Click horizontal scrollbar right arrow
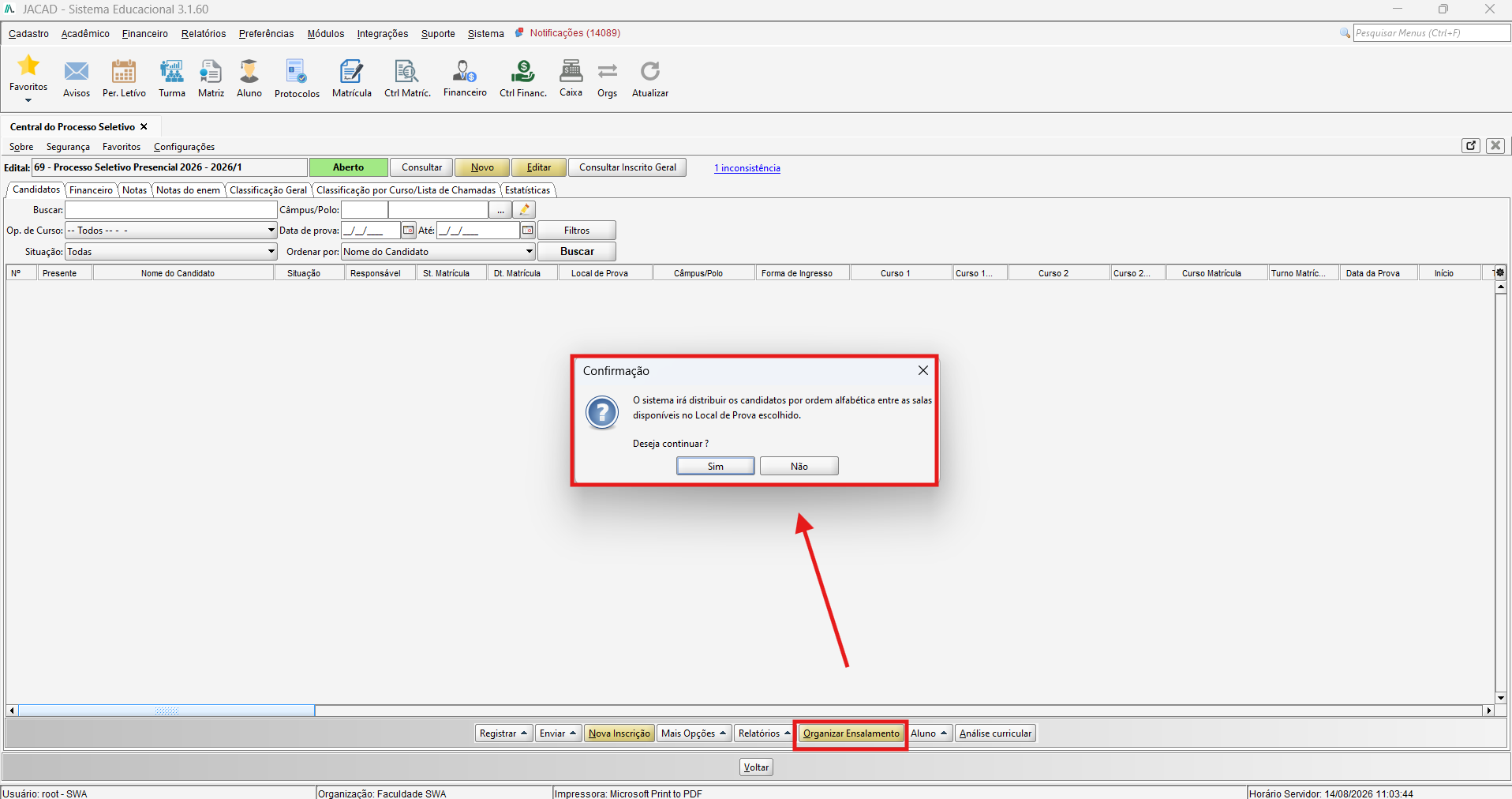This screenshot has width=1512, height=799. 1489,711
